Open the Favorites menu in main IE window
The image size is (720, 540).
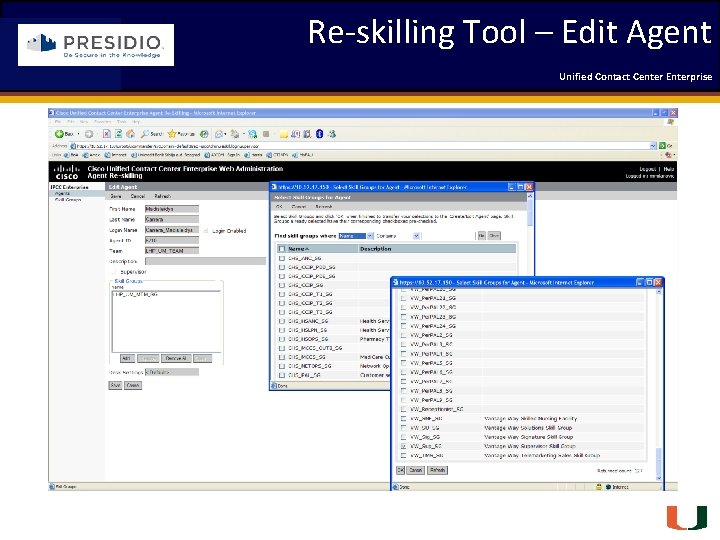point(103,122)
